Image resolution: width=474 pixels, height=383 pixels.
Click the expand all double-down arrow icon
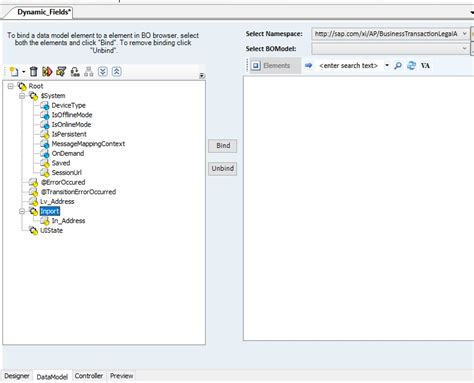[103, 71]
